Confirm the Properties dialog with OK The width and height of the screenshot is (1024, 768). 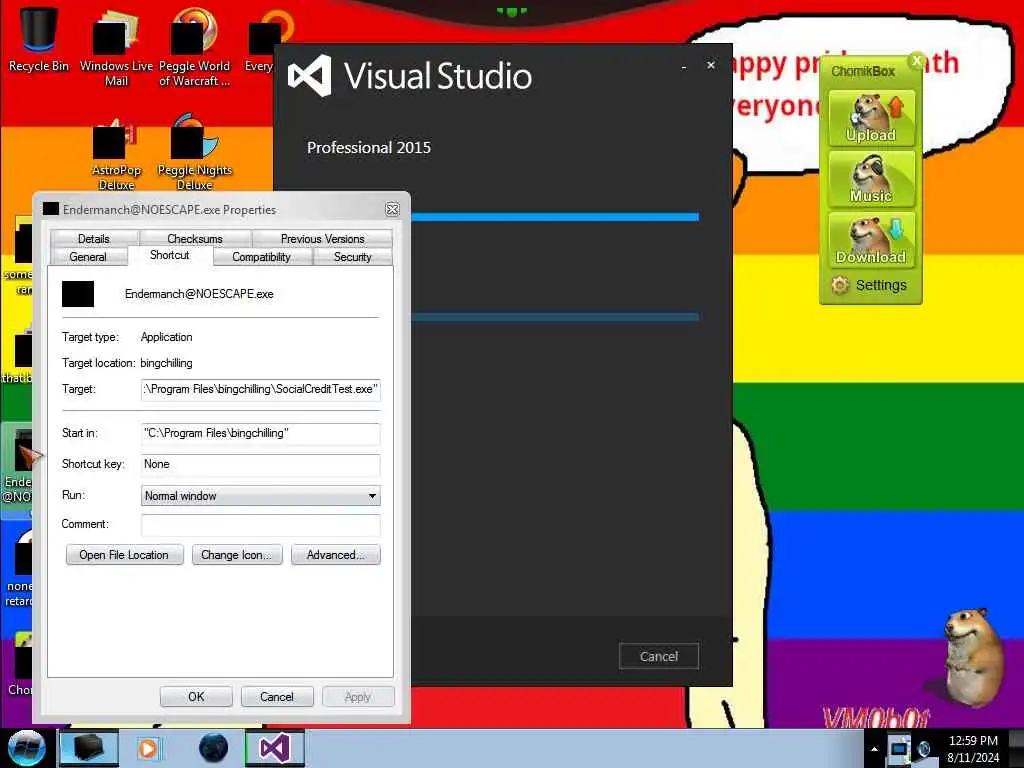pos(196,697)
